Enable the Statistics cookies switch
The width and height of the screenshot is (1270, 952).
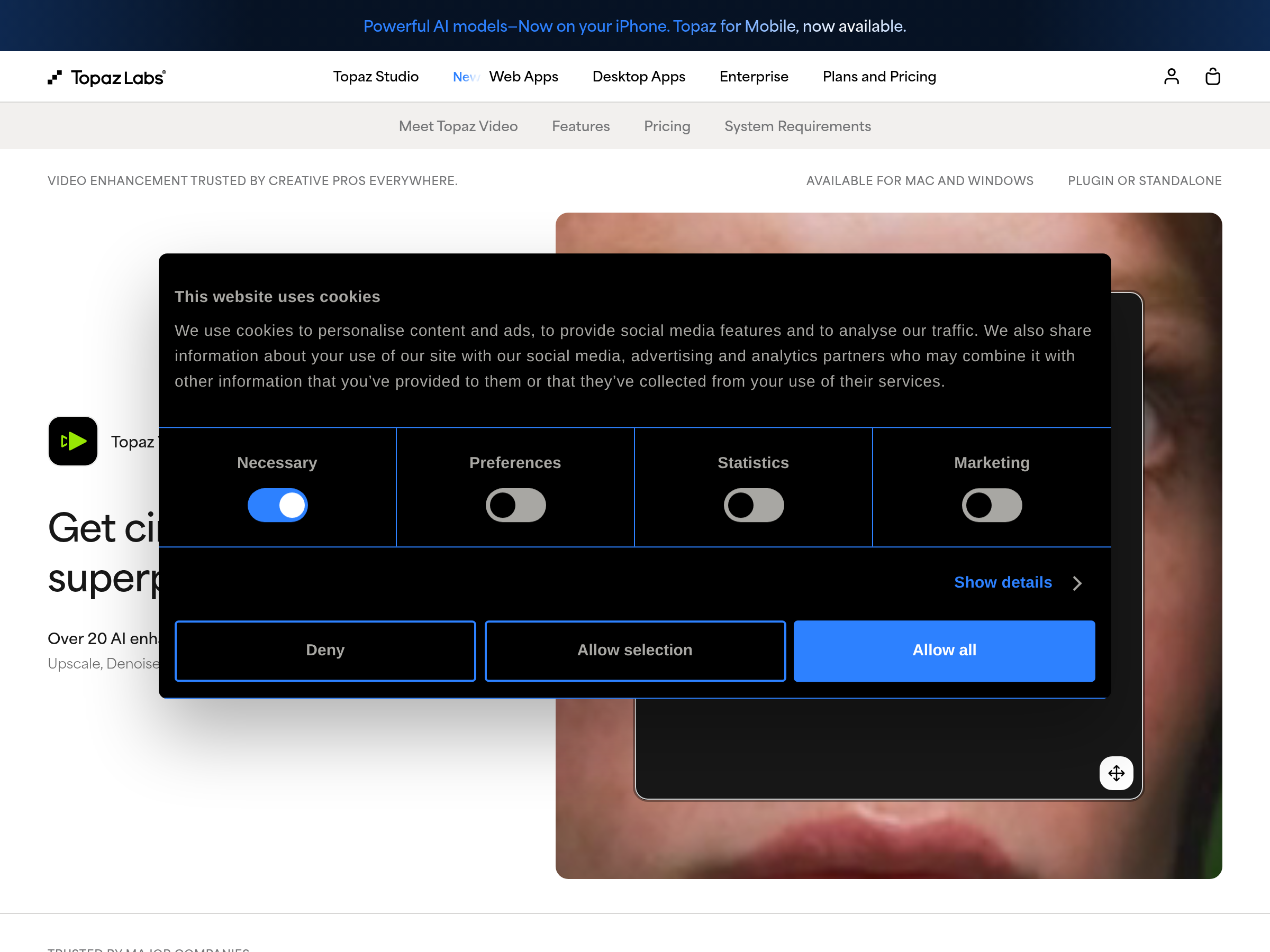pyautogui.click(x=754, y=505)
